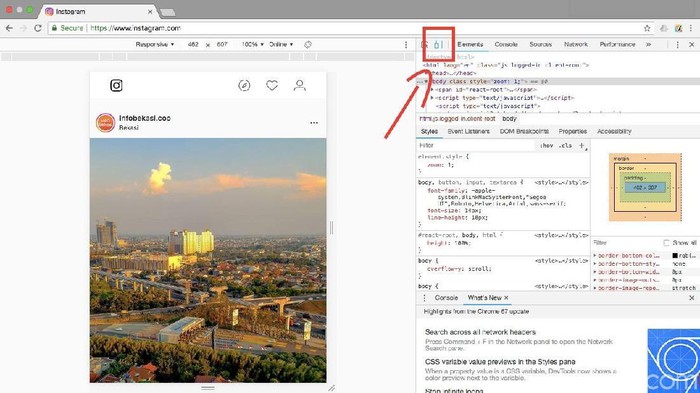Select the Event Listeners sub-tab
Image resolution: width=700 pixels, height=393 pixels.
[x=469, y=131]
